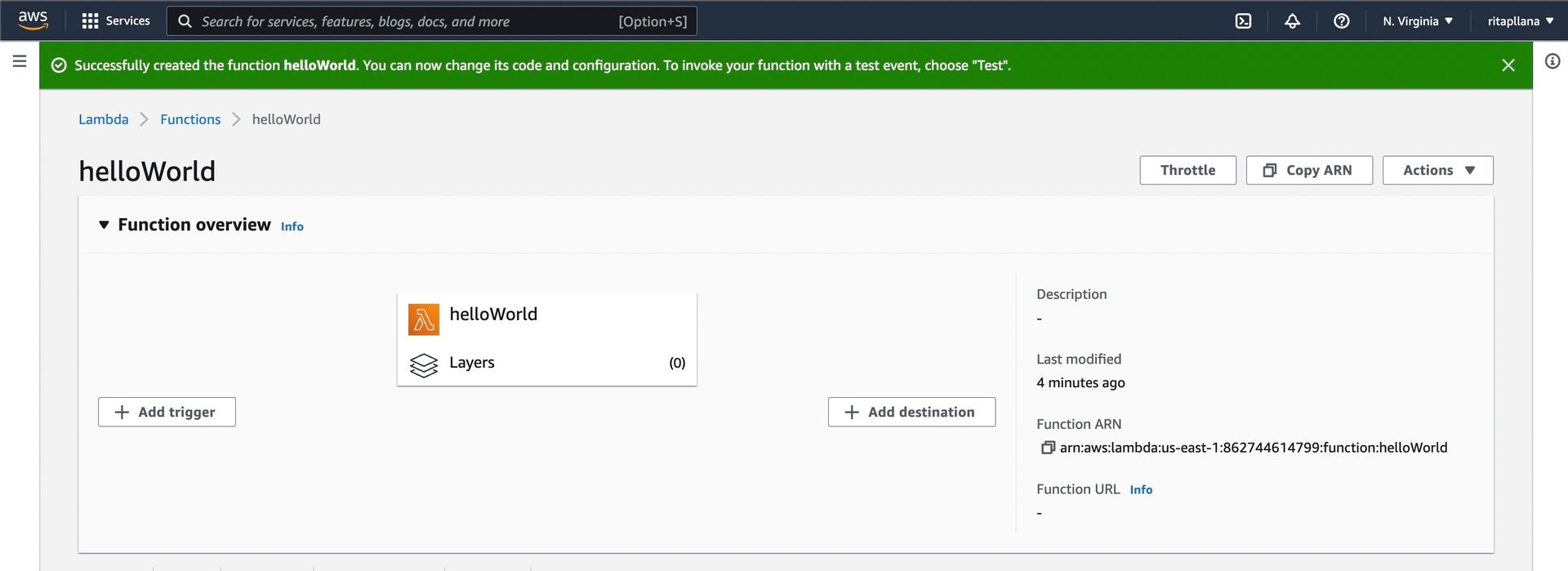Viewport: 1568px width, 571px height.
Task: Open the info panel icon at right edge
Action: [x=1552, y=61]
